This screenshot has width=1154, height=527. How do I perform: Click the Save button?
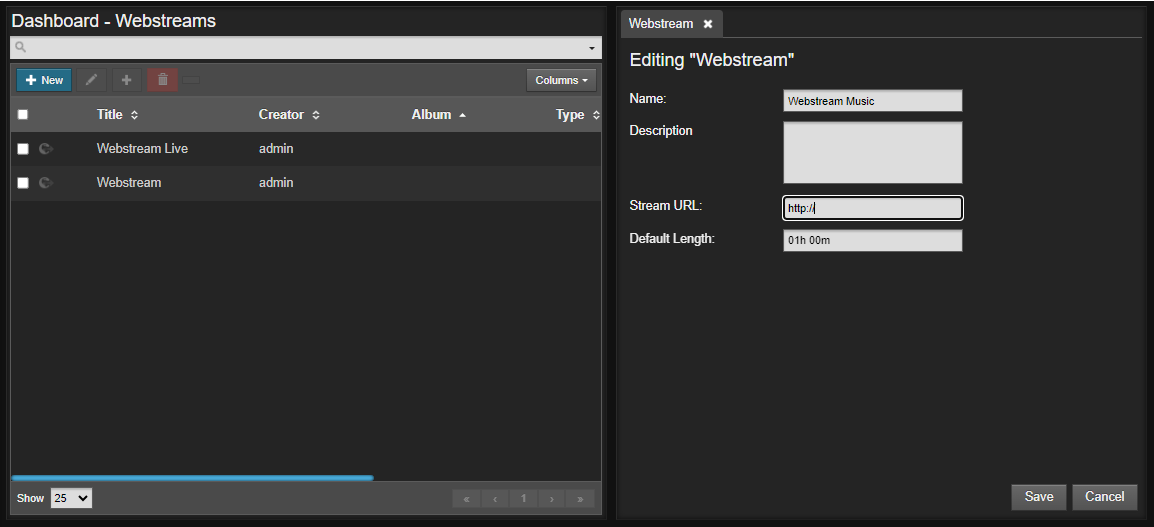1038,497
